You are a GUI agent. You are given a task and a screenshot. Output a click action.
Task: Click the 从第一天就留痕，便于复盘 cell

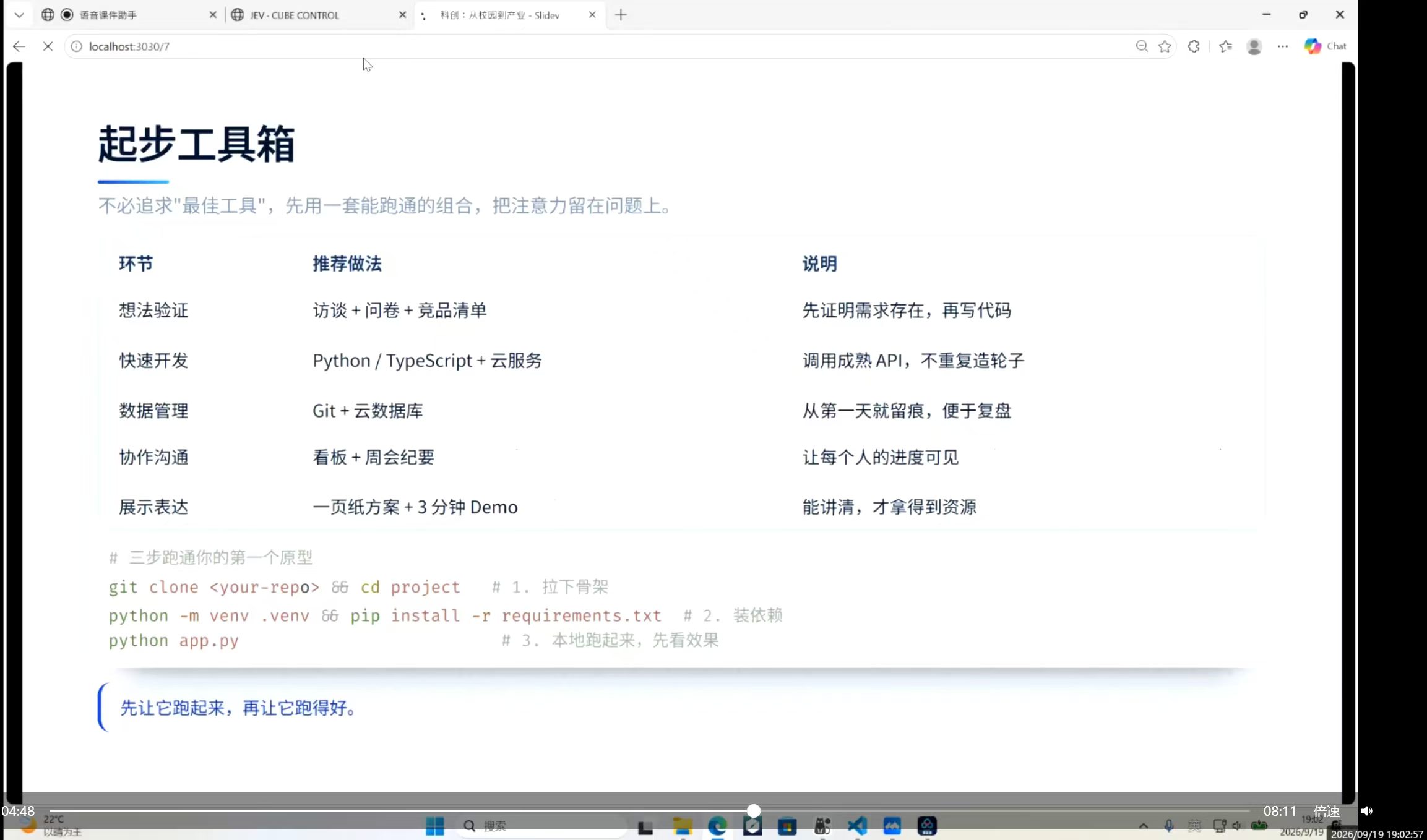click(907, 411)
